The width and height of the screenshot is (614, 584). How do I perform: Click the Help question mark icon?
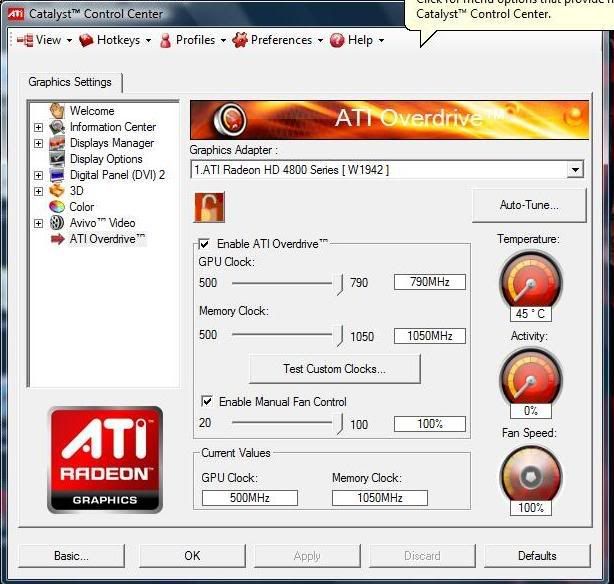337,40
